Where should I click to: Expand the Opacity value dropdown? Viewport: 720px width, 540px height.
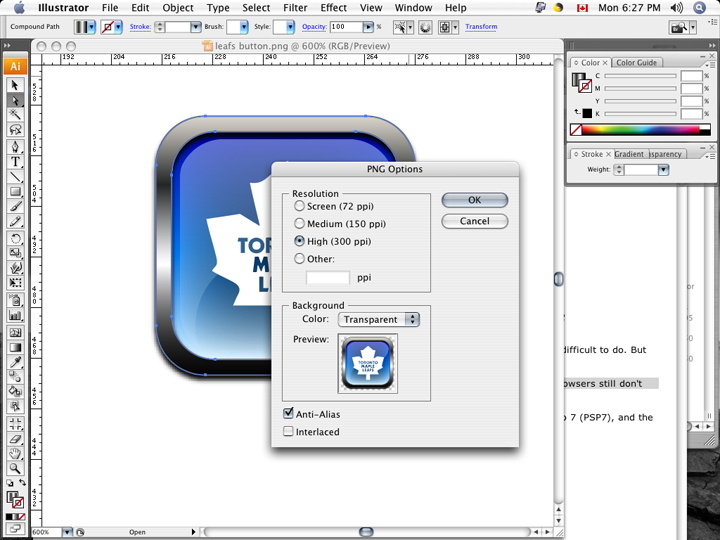coord(368,27)
